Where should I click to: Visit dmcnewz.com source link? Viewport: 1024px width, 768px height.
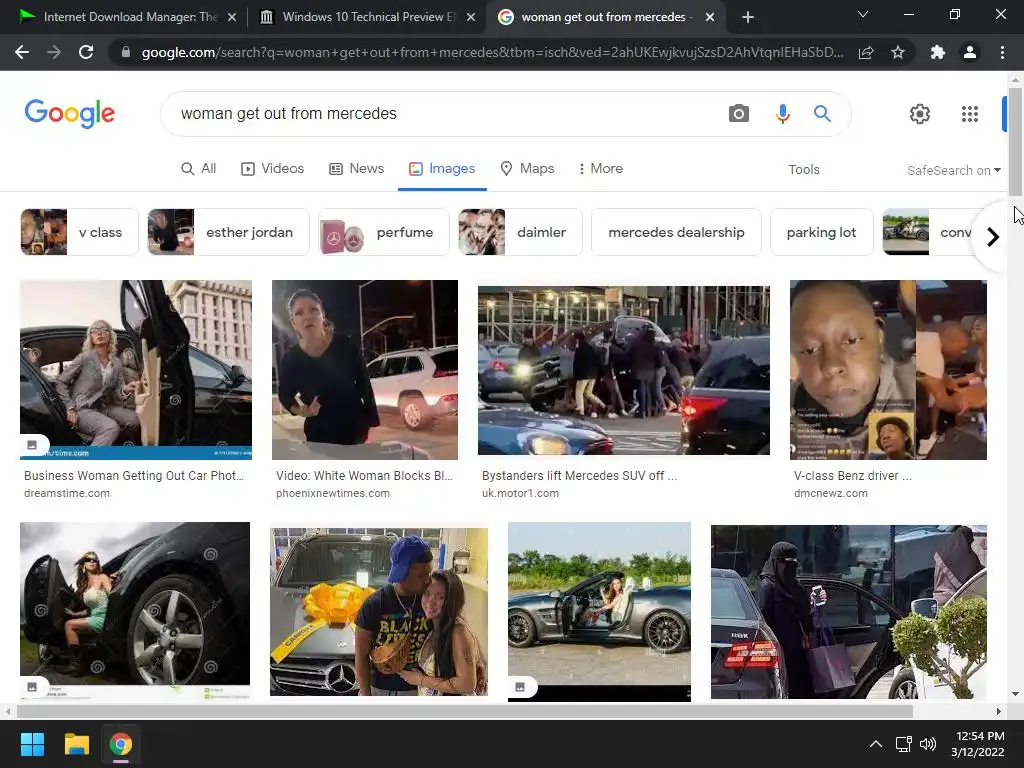coord(831,493)
